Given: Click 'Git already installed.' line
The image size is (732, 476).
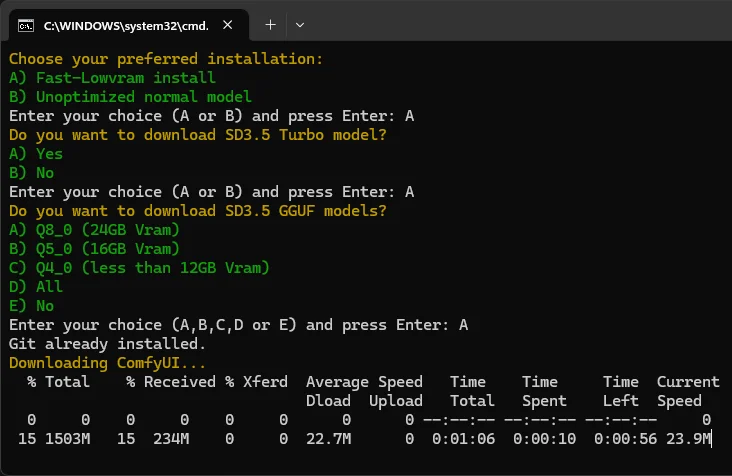Looking at the screenshot, I should pos(107,344).
